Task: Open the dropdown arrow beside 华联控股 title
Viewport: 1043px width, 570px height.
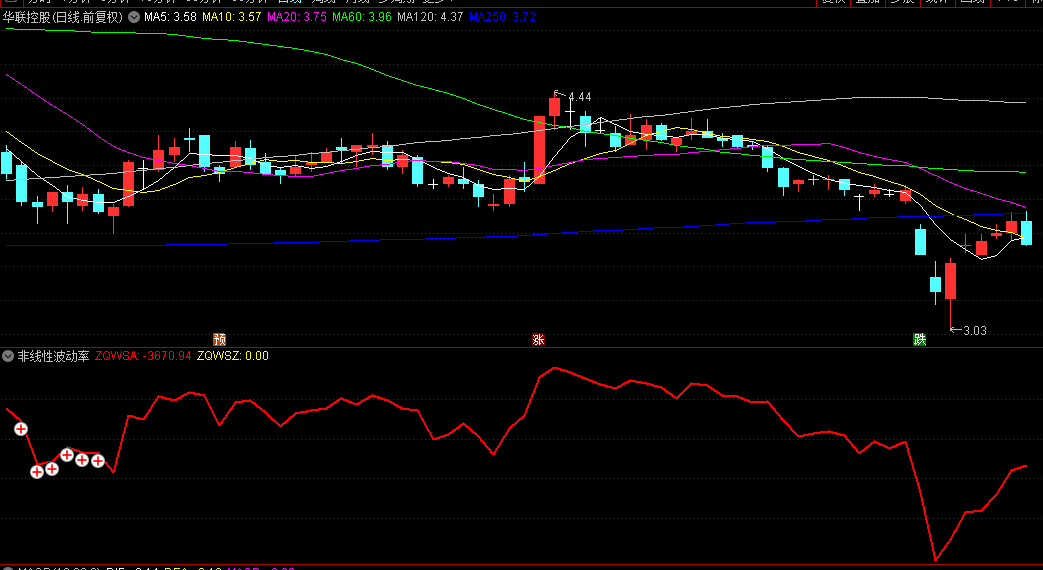Action: coord(134,17)
